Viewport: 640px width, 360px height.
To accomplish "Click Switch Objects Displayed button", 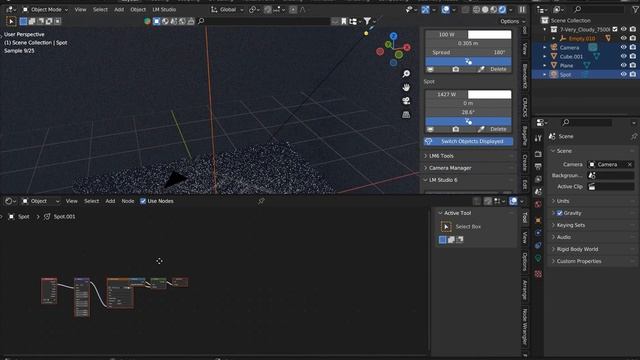I will pos(468,141).
